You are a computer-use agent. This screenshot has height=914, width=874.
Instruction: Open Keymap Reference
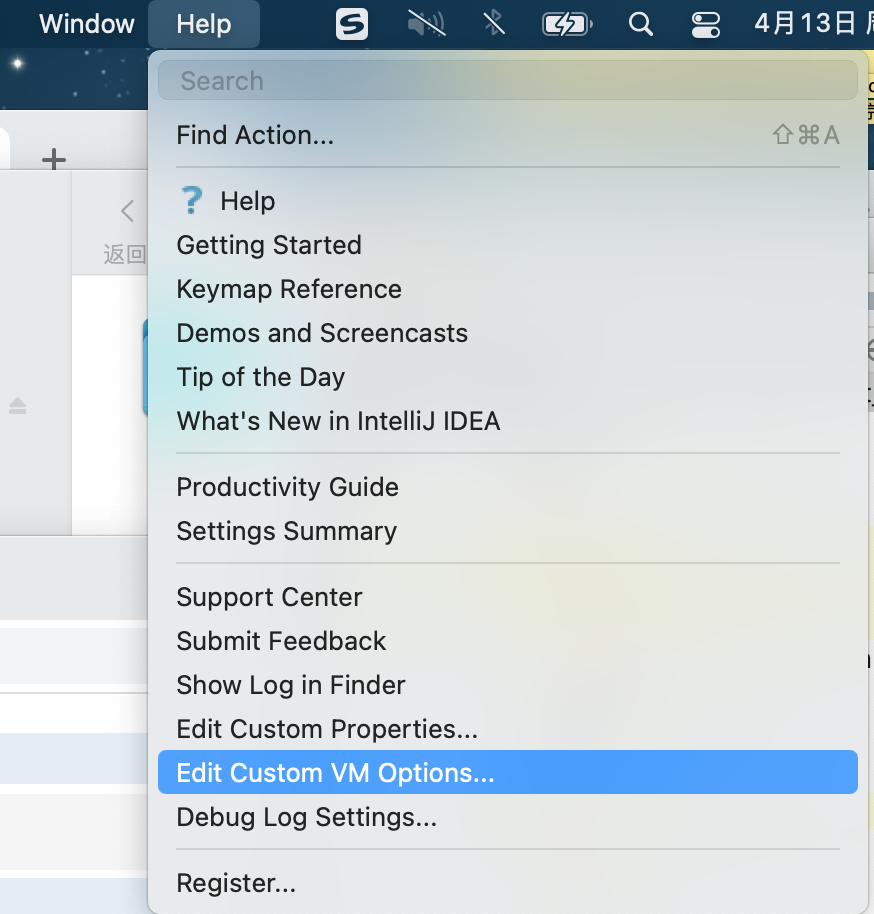[x=289, y=289]
